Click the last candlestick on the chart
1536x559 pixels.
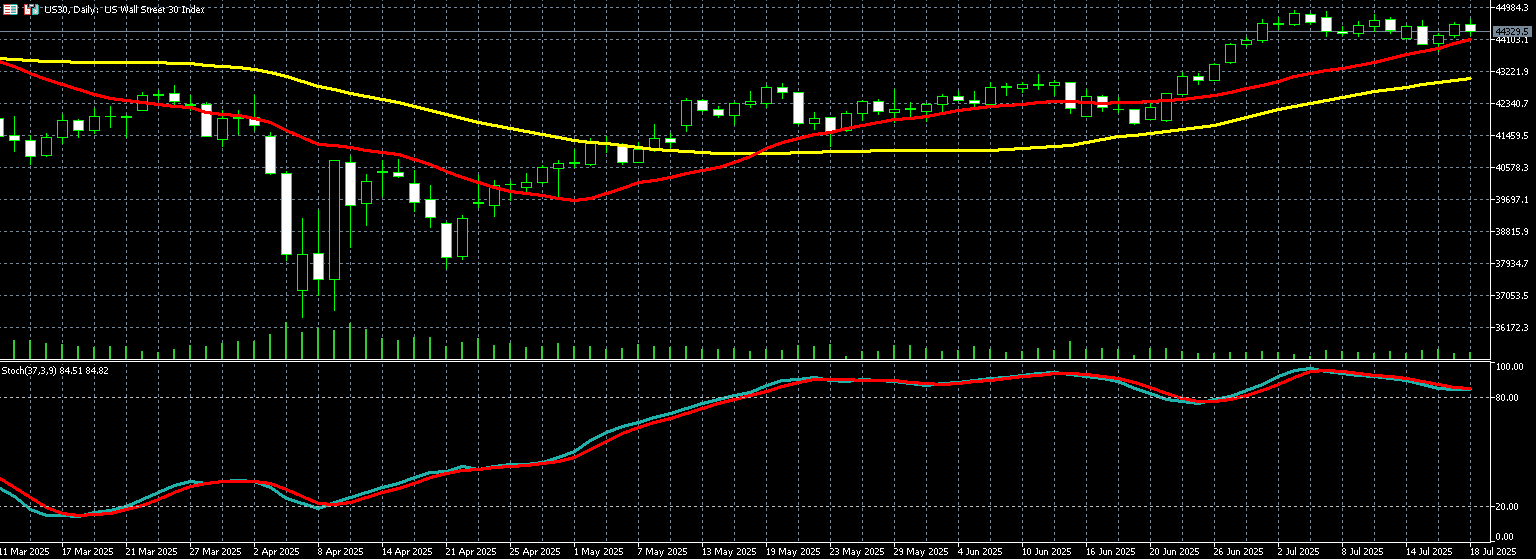1470,28
